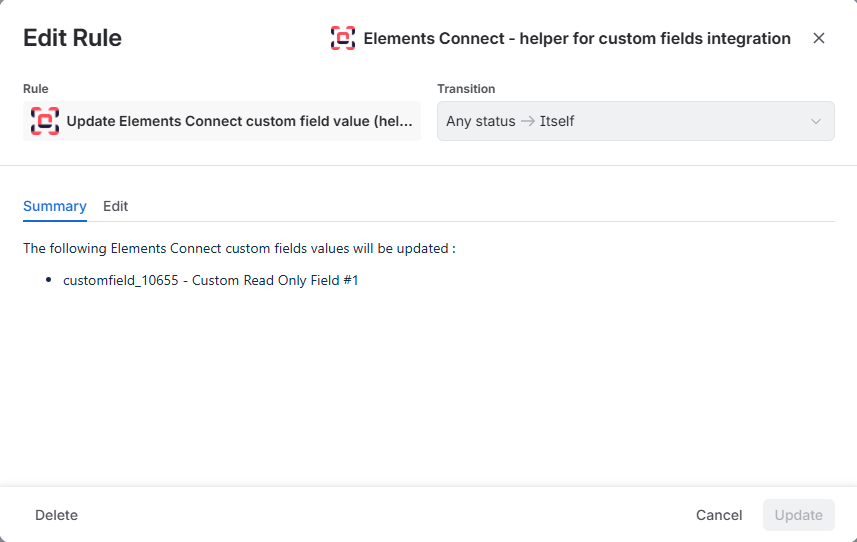Expand the Transition chevron arrow
Viewport: 857px width, 542px height.
(x=815, y=121)
